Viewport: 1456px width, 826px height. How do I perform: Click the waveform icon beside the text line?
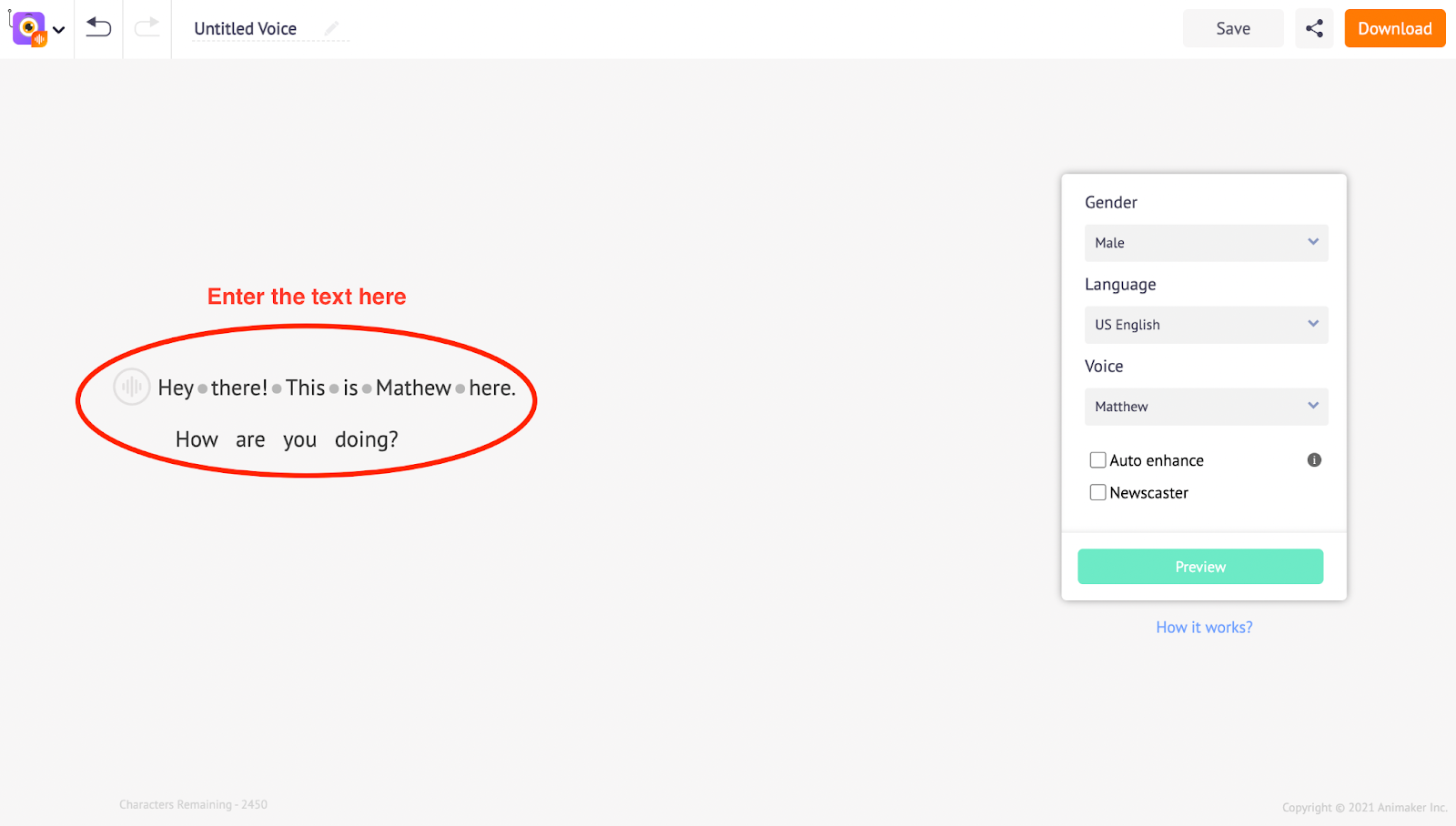(x=132, y=388)
